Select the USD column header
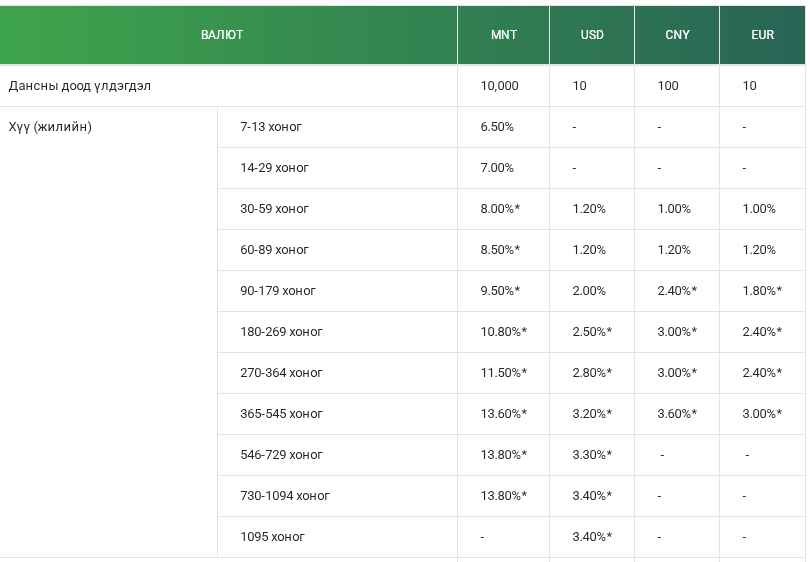 [x=592, y=35]
